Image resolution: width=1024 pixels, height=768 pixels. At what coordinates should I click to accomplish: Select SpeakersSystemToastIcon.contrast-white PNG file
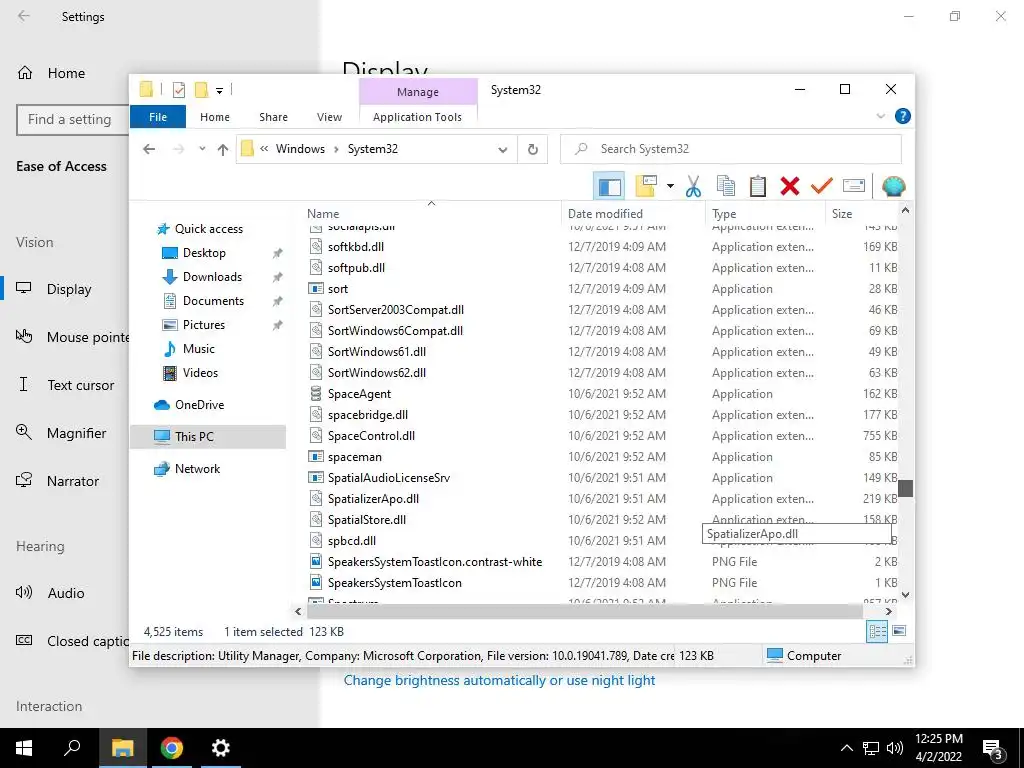coord(435,562)
